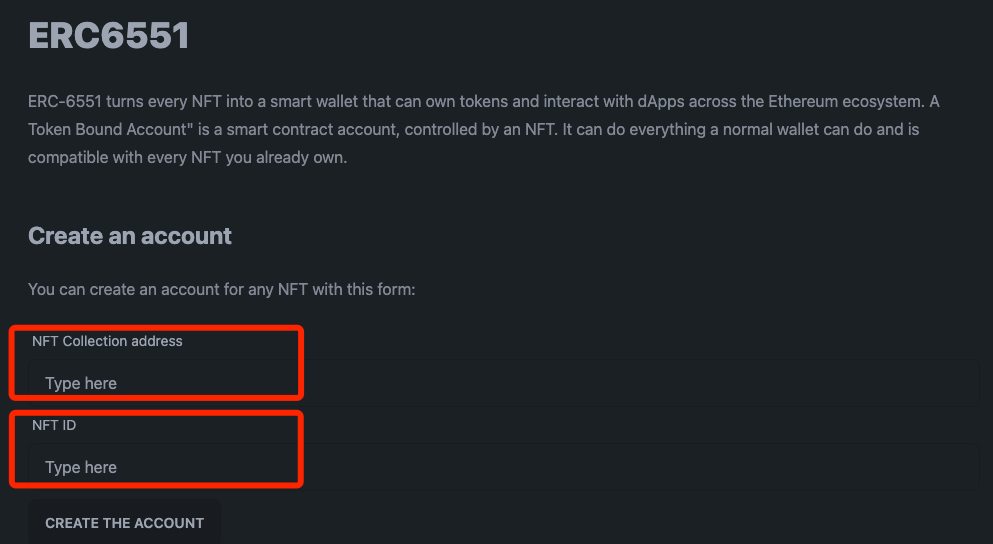Focus the NFT ID input field

pos(500,467)
